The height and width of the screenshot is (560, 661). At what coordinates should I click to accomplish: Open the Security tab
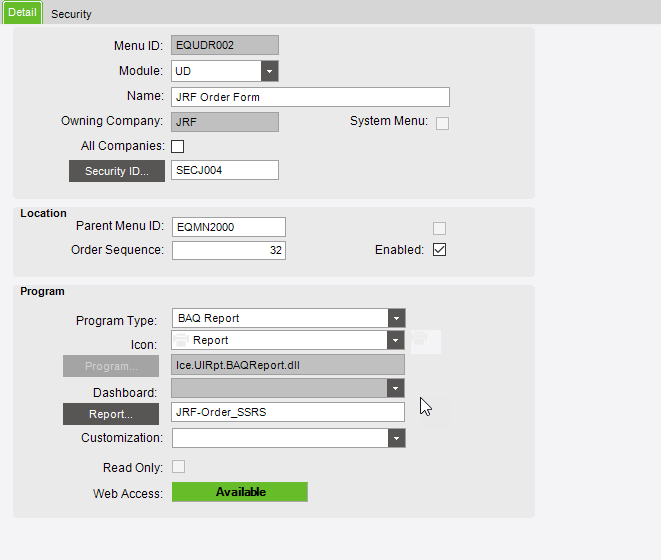click(71, 14)
